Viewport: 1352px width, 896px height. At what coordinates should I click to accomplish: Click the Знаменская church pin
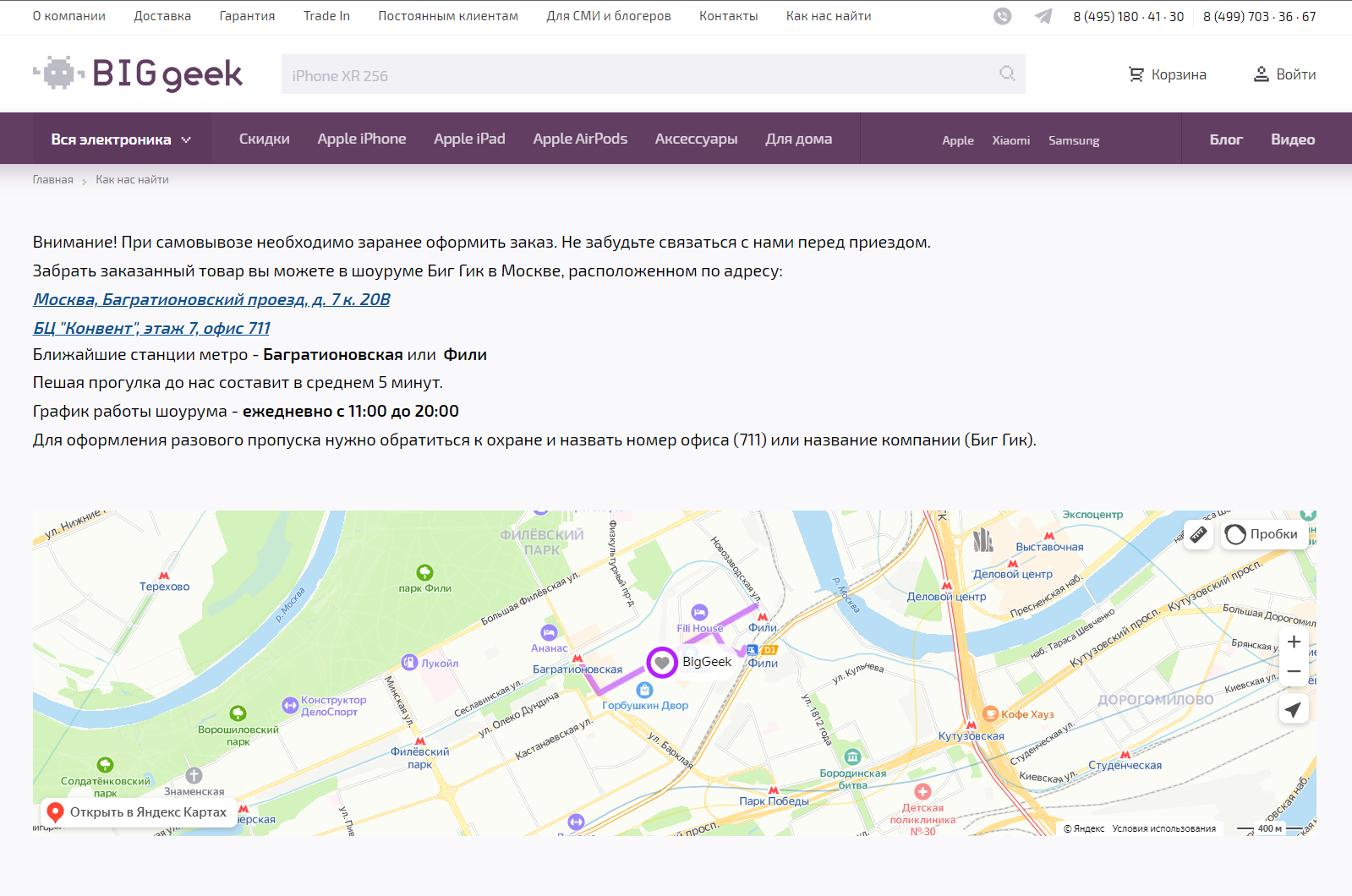pos(194,776)
